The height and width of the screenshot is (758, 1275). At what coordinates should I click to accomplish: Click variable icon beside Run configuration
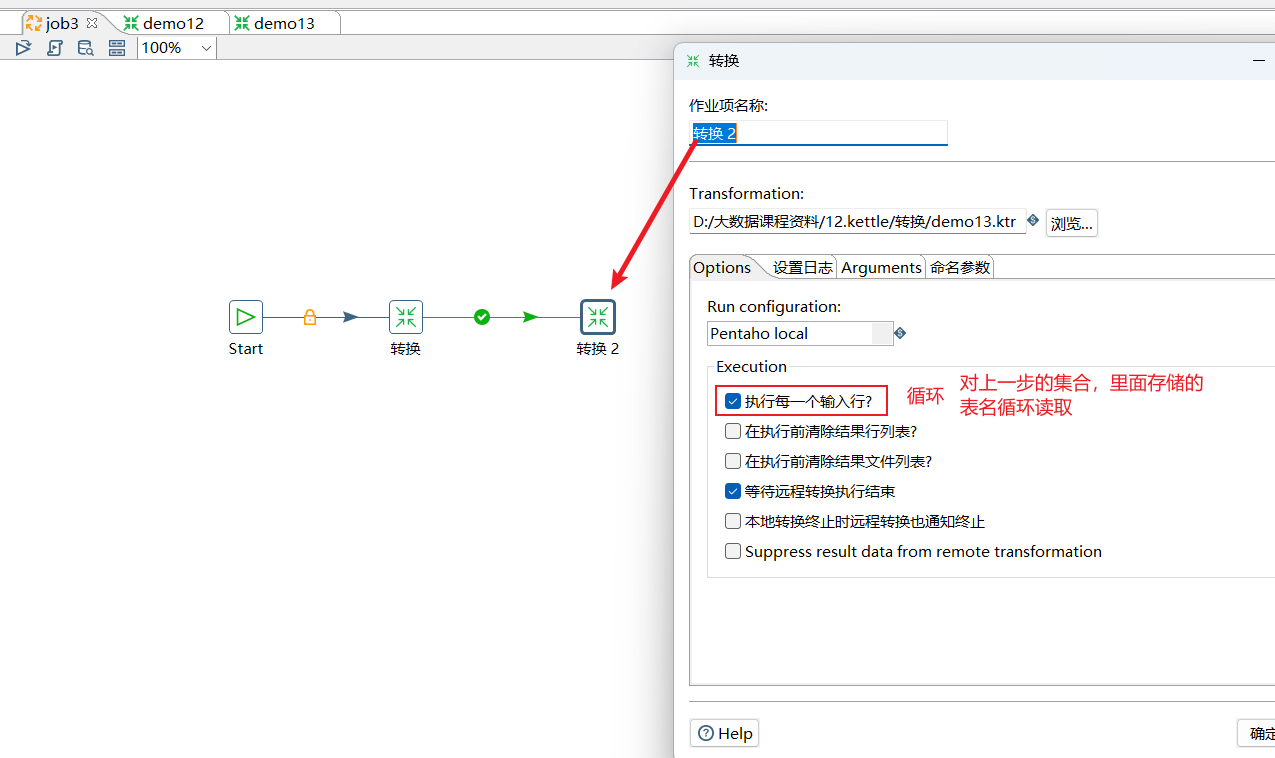pos(900,333)
